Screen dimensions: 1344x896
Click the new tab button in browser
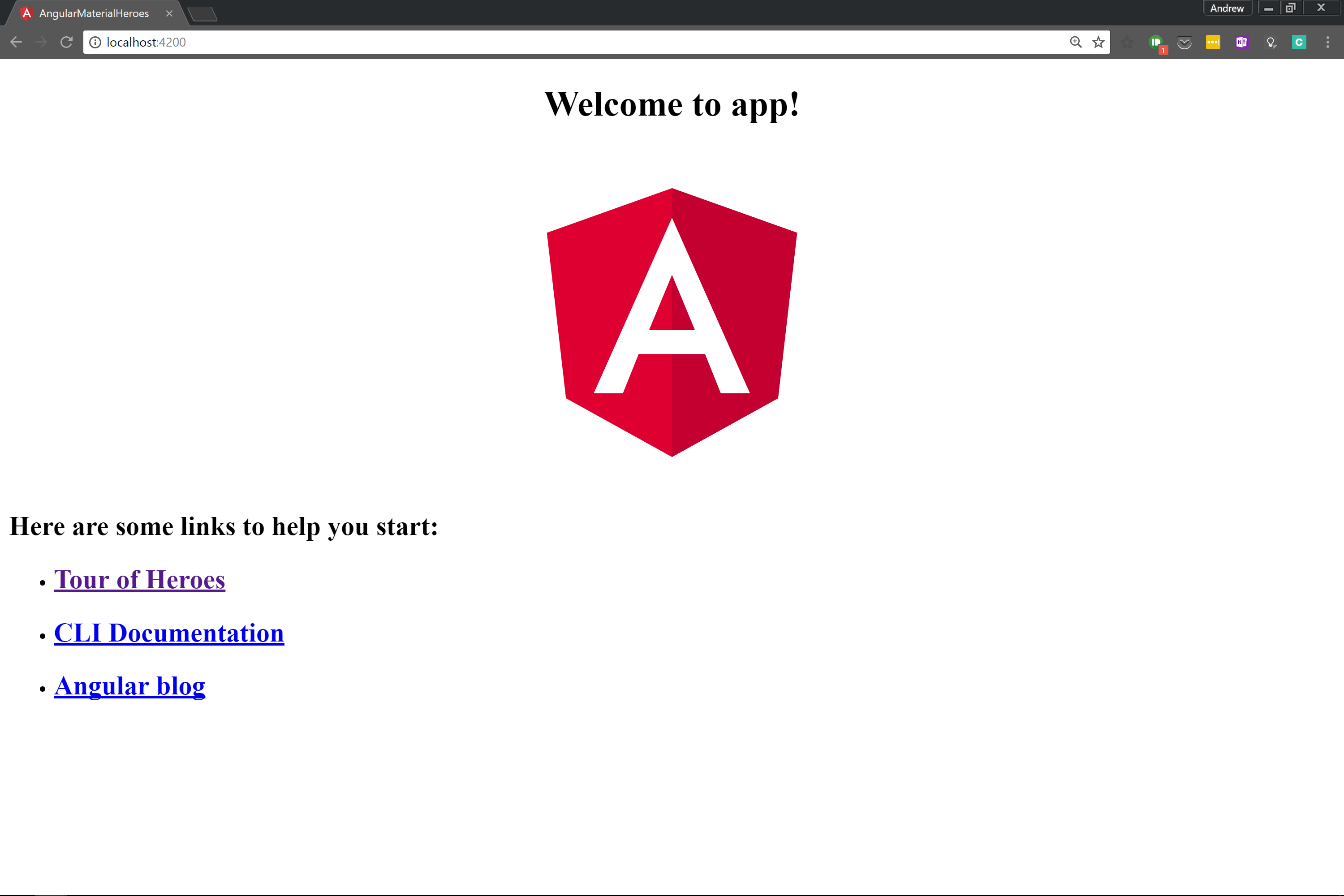tap(203, 13)
